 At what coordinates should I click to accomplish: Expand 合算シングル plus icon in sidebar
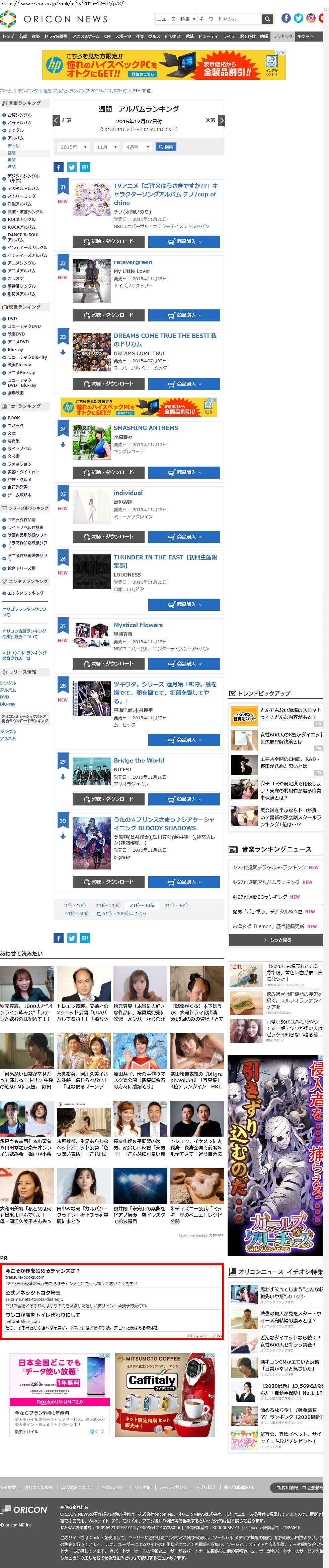pos(4,115)
